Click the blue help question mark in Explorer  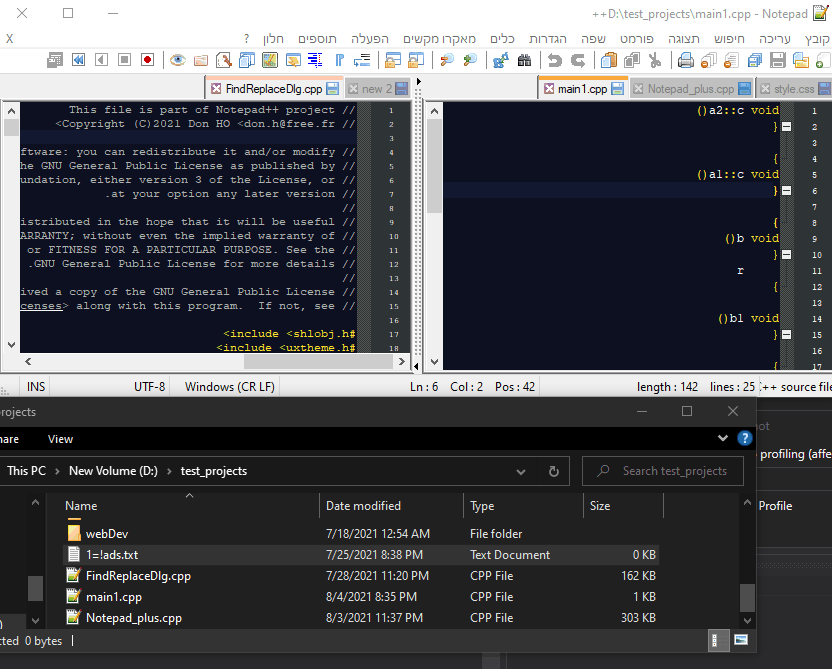point(745,438)
